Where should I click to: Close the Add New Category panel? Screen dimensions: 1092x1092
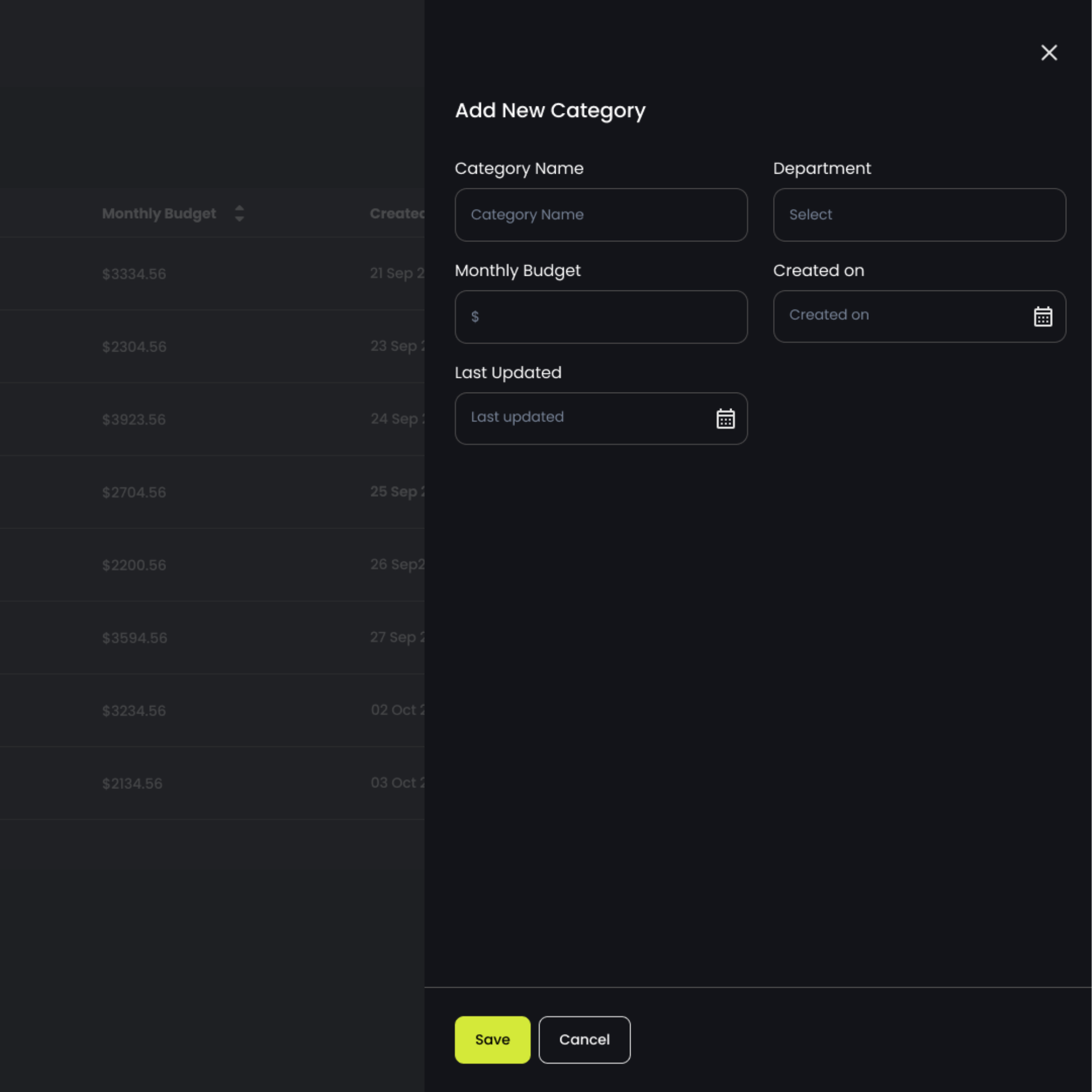[x=1049, y=52]
